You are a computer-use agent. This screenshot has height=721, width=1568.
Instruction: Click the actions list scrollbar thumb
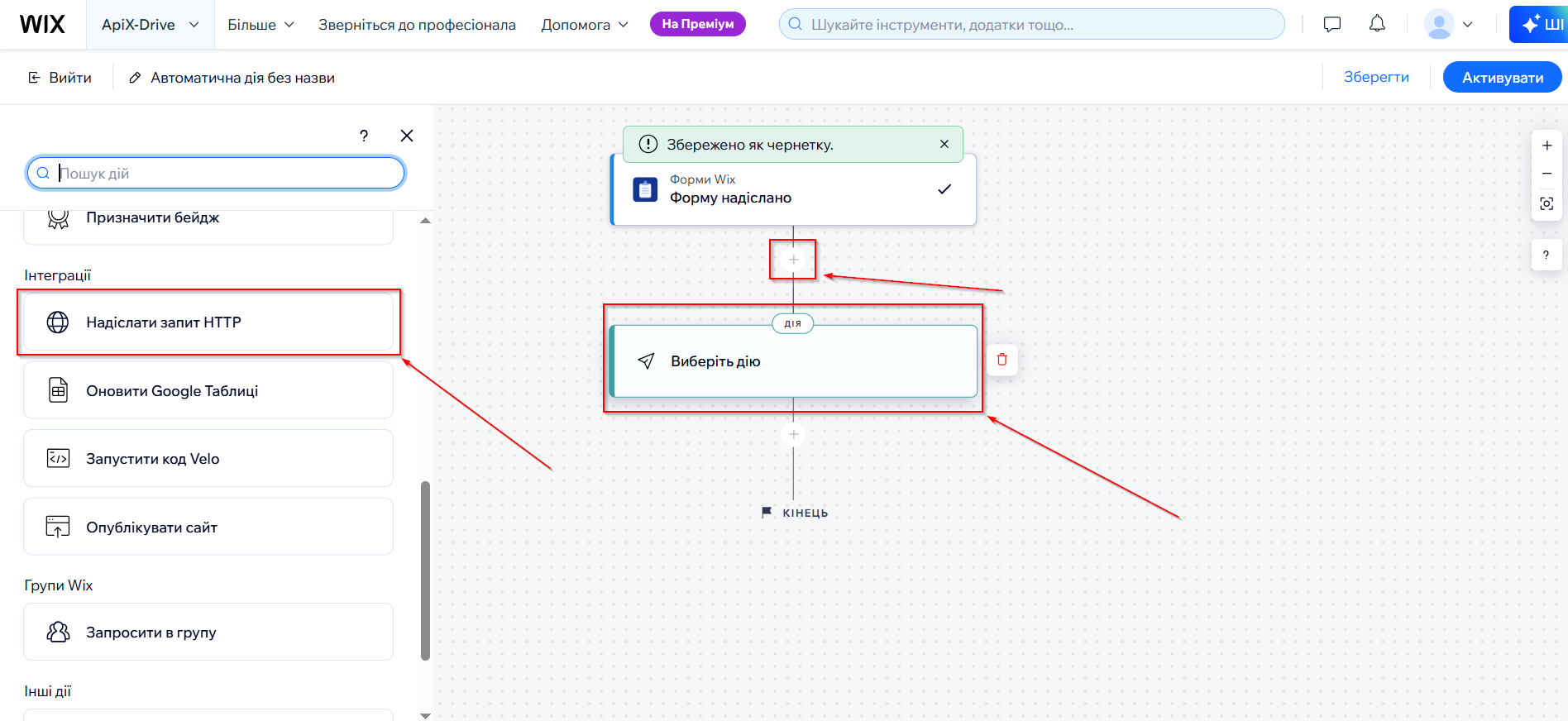click(425, 571)
